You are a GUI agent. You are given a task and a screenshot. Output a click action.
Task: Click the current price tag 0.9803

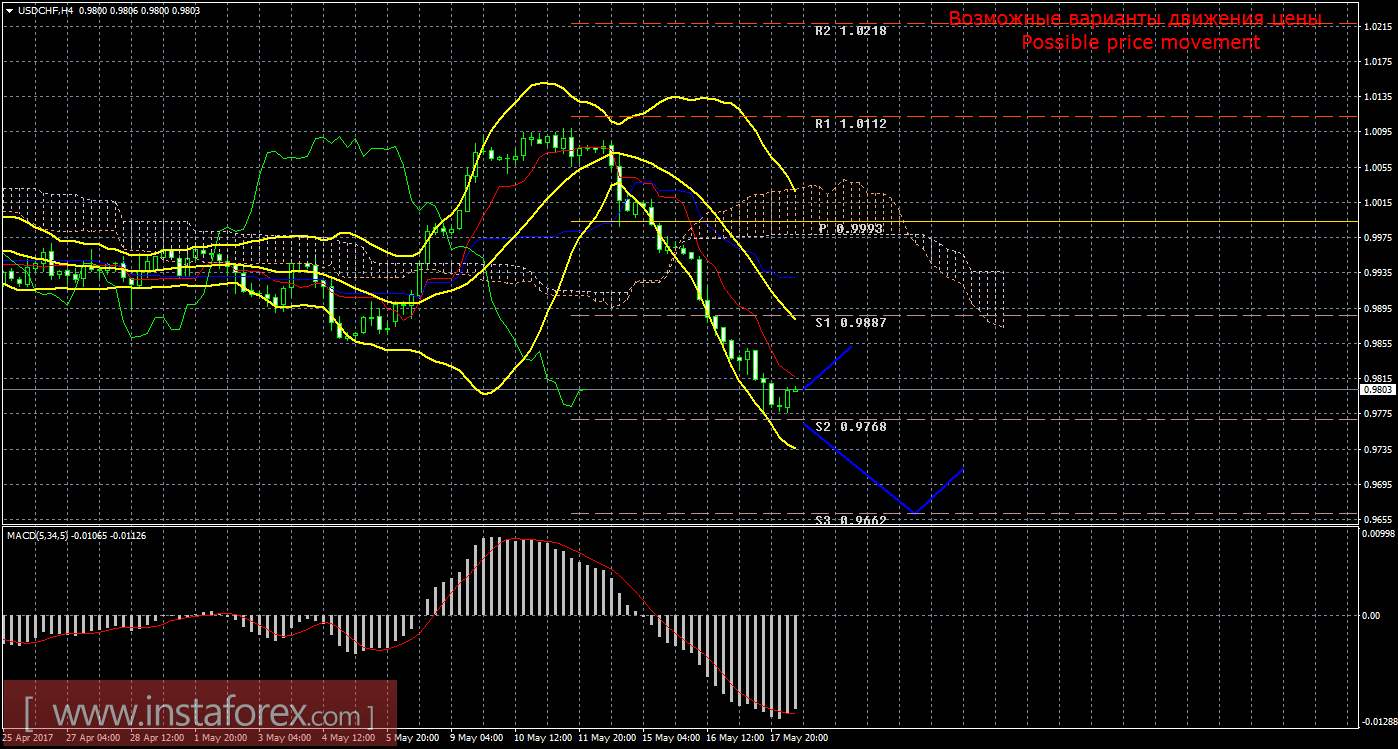pyautogui.click(x=1377, y=390)
